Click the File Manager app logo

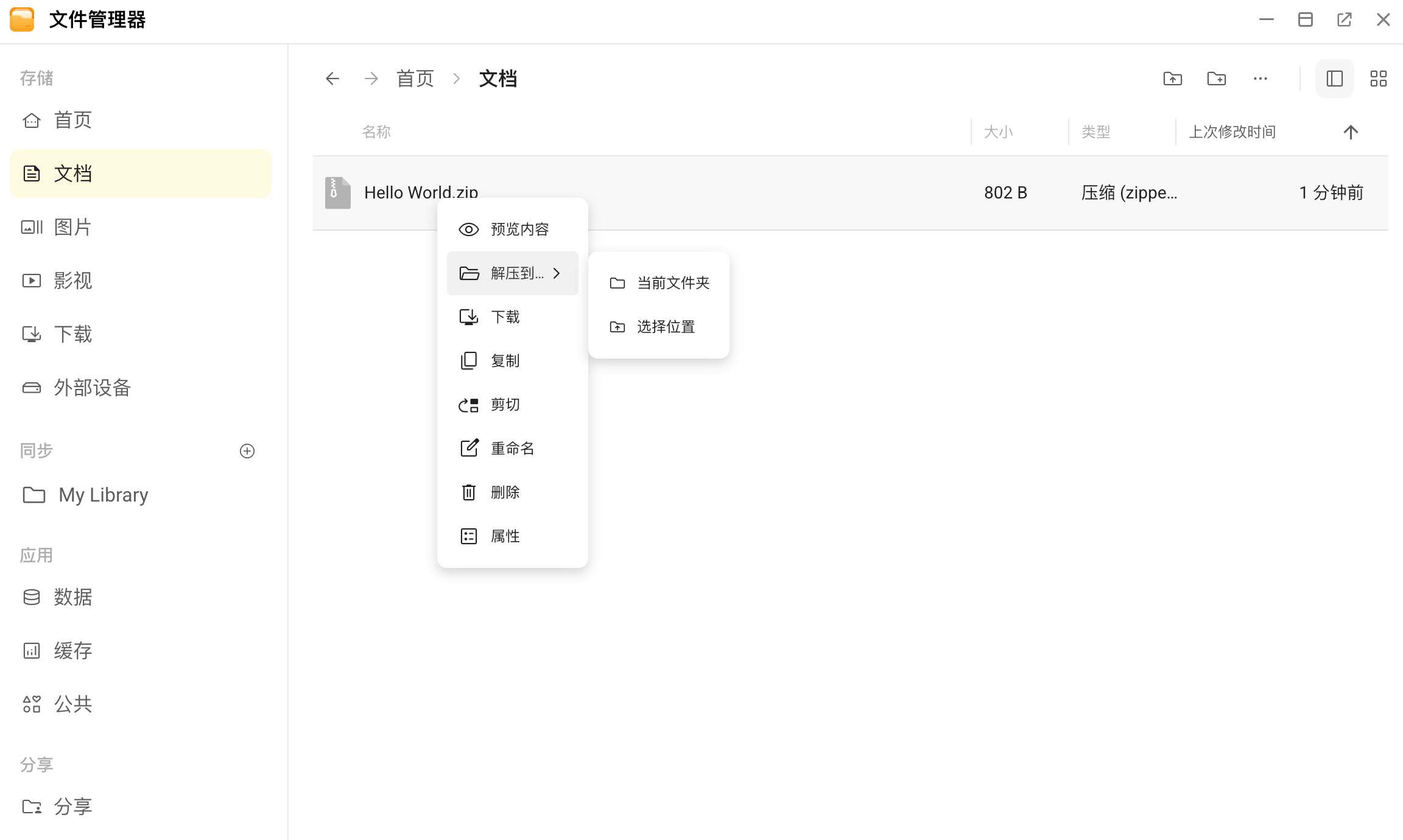(x=23, y=19)
